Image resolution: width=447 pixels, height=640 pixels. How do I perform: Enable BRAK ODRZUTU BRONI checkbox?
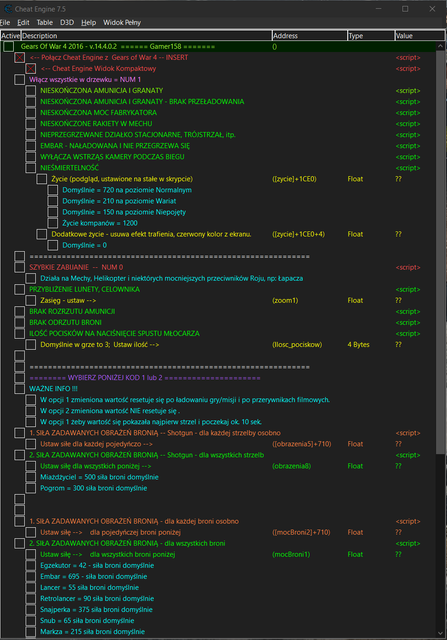click(x=20, y=322)
